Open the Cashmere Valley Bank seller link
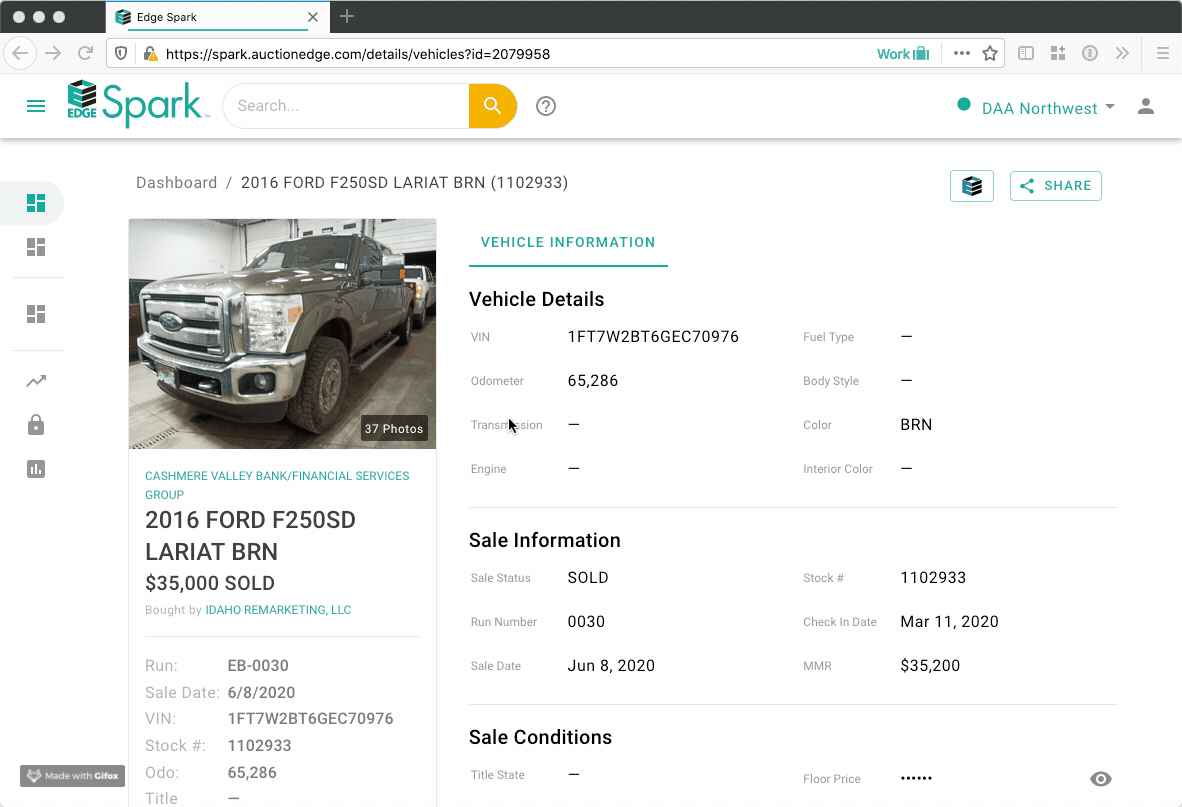This screenshot has height=807, width=1182. [277, 485]
